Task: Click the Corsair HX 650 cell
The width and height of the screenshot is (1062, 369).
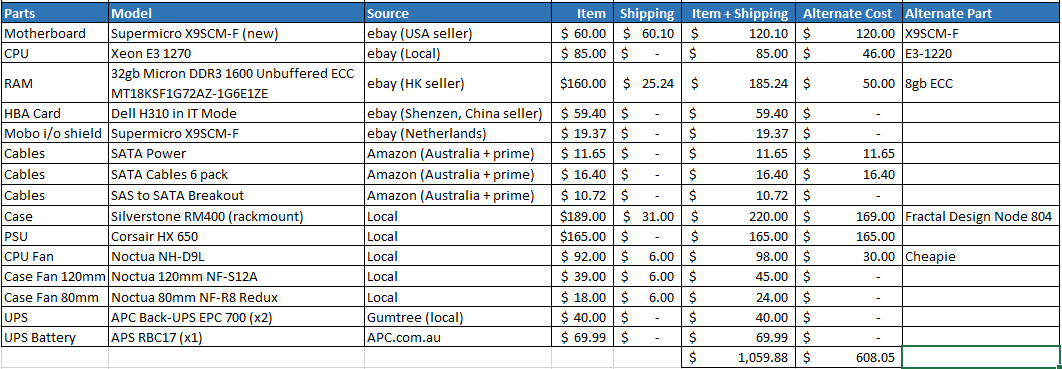Action: [x=236, y=237]
